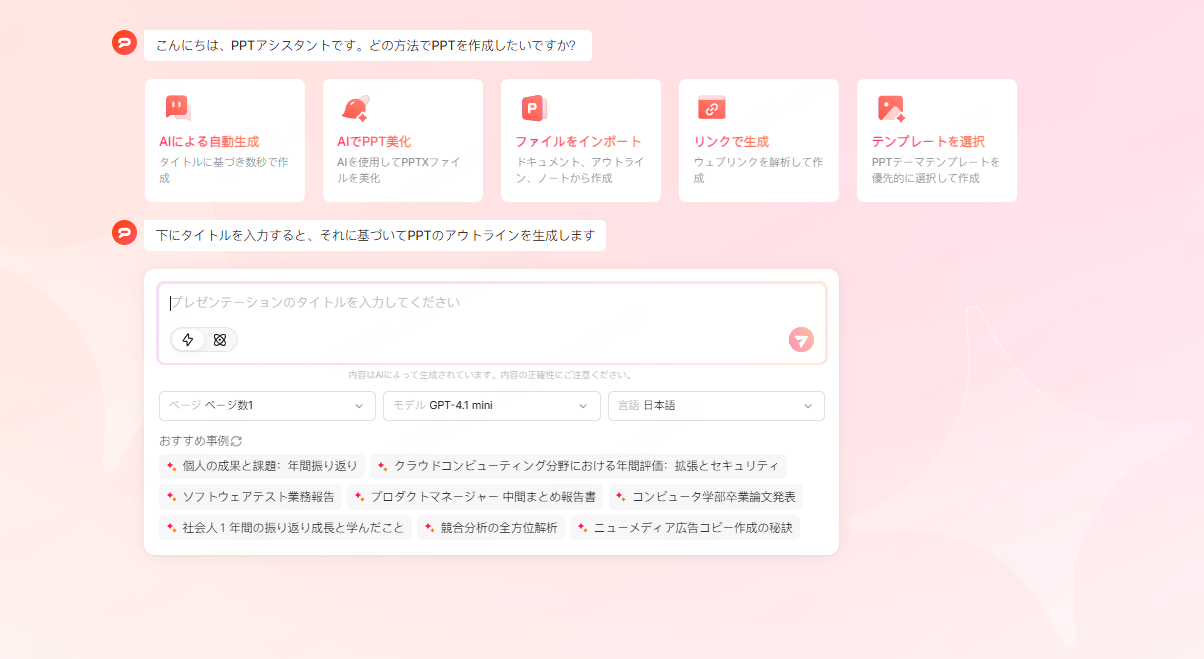Image resolution: width=1204 pixels, height=659 pixels.
Task: Expand the モデル GPT-4.1 mini dropdown
Action: 491,406
